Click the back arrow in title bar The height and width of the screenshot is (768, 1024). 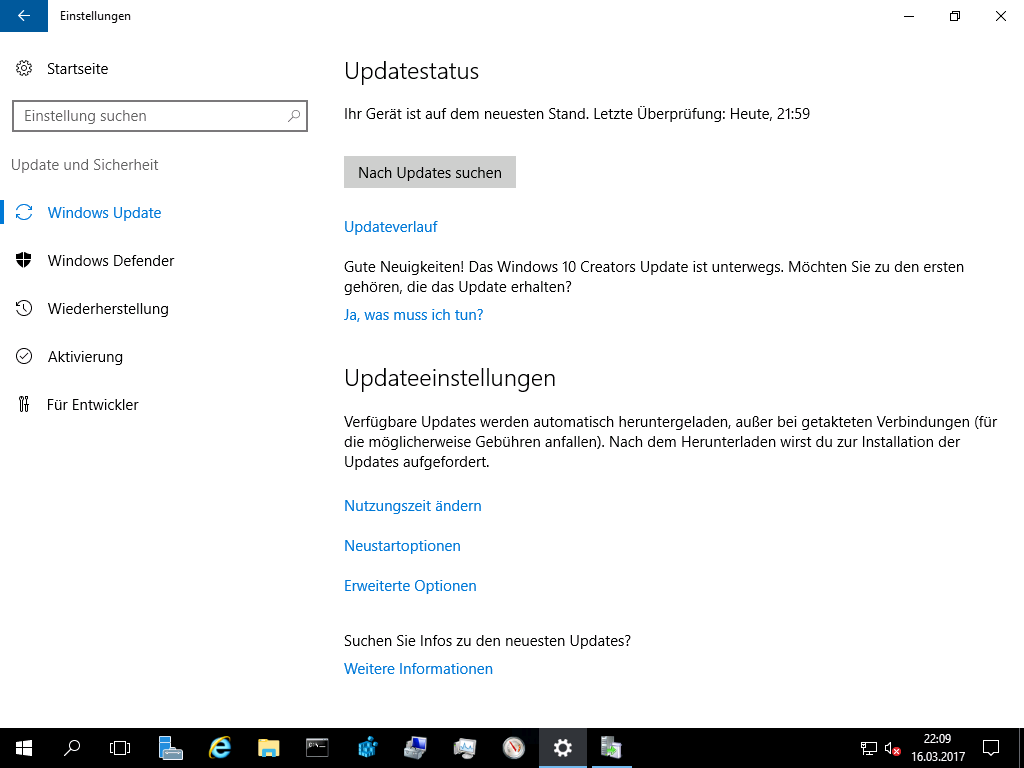pos(24,16)
